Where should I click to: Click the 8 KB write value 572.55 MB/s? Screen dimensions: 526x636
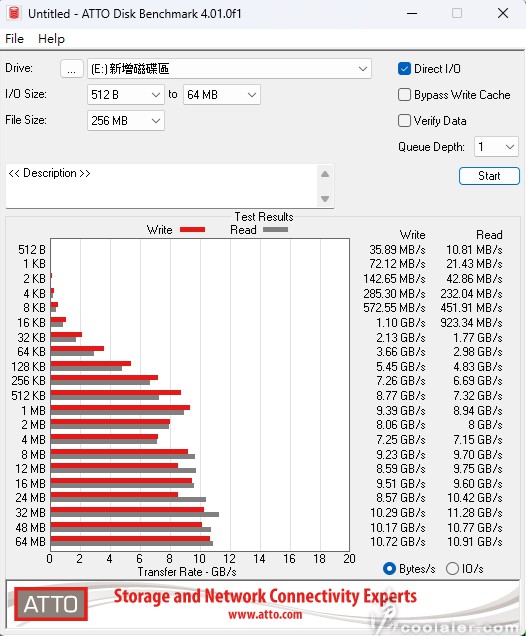click(x=394, y=308)
